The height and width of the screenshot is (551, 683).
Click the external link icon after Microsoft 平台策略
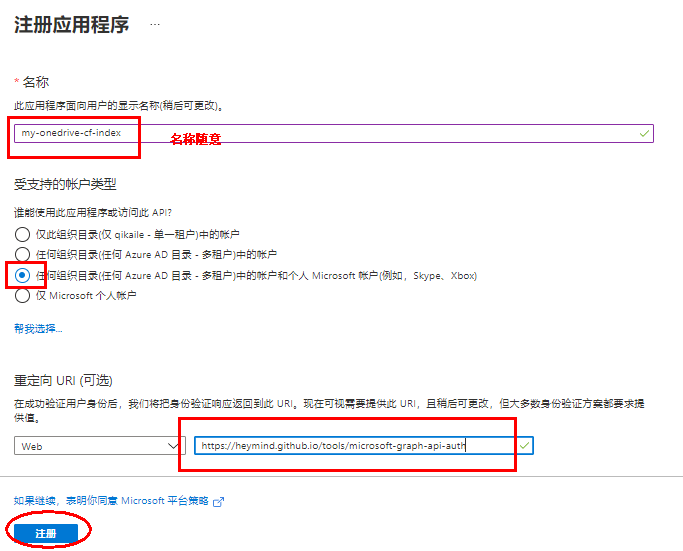click(x=219, y=501)
